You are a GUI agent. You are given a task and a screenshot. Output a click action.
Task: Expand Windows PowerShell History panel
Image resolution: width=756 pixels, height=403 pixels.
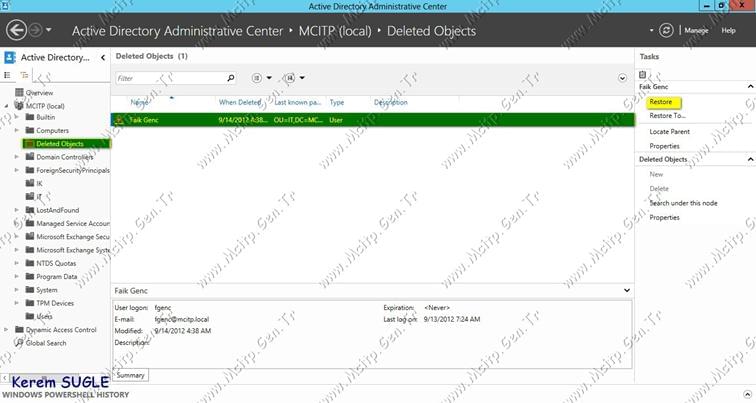coord(747,394)
